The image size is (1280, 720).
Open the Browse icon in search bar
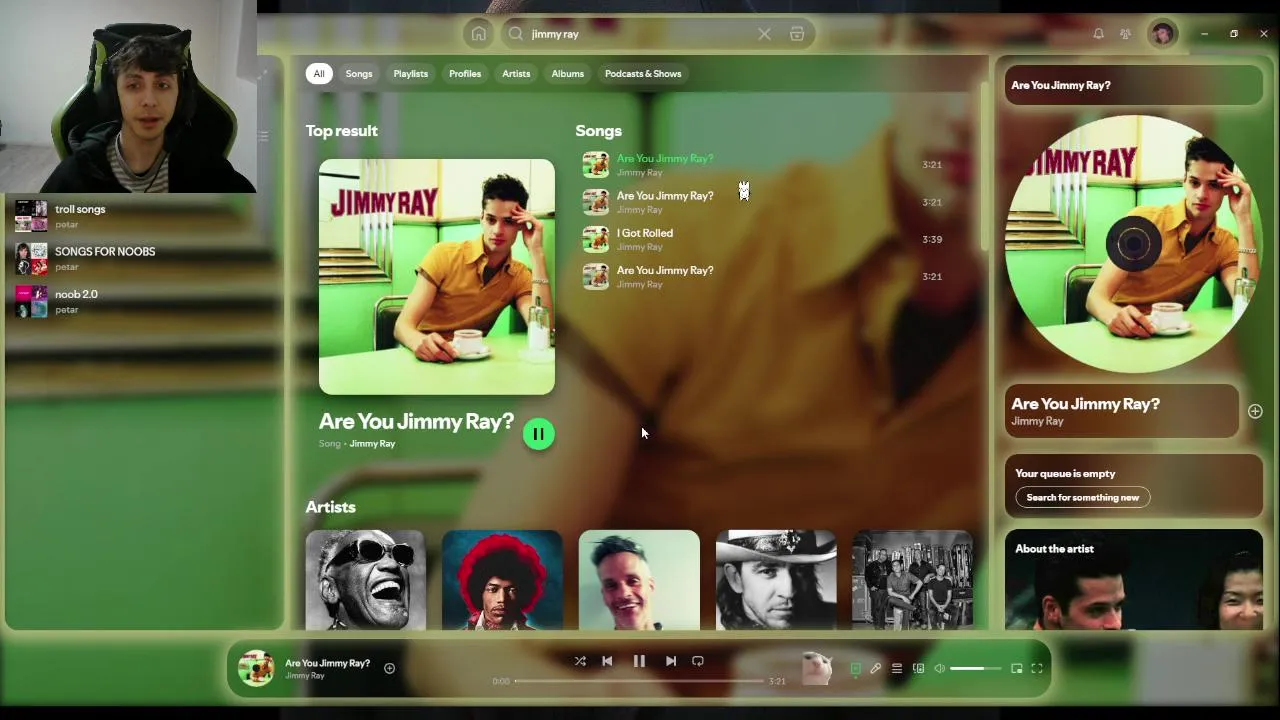click(797, 34)
